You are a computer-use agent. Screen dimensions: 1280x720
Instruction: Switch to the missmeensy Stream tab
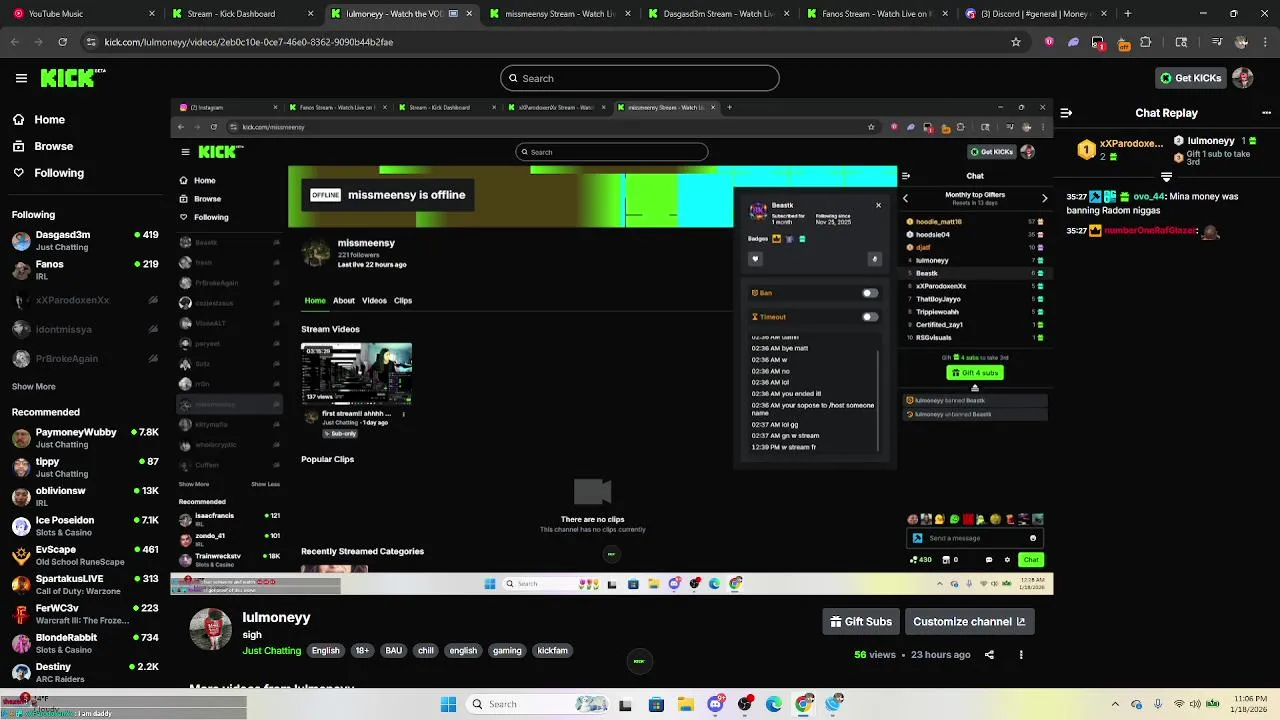[561, 14]
